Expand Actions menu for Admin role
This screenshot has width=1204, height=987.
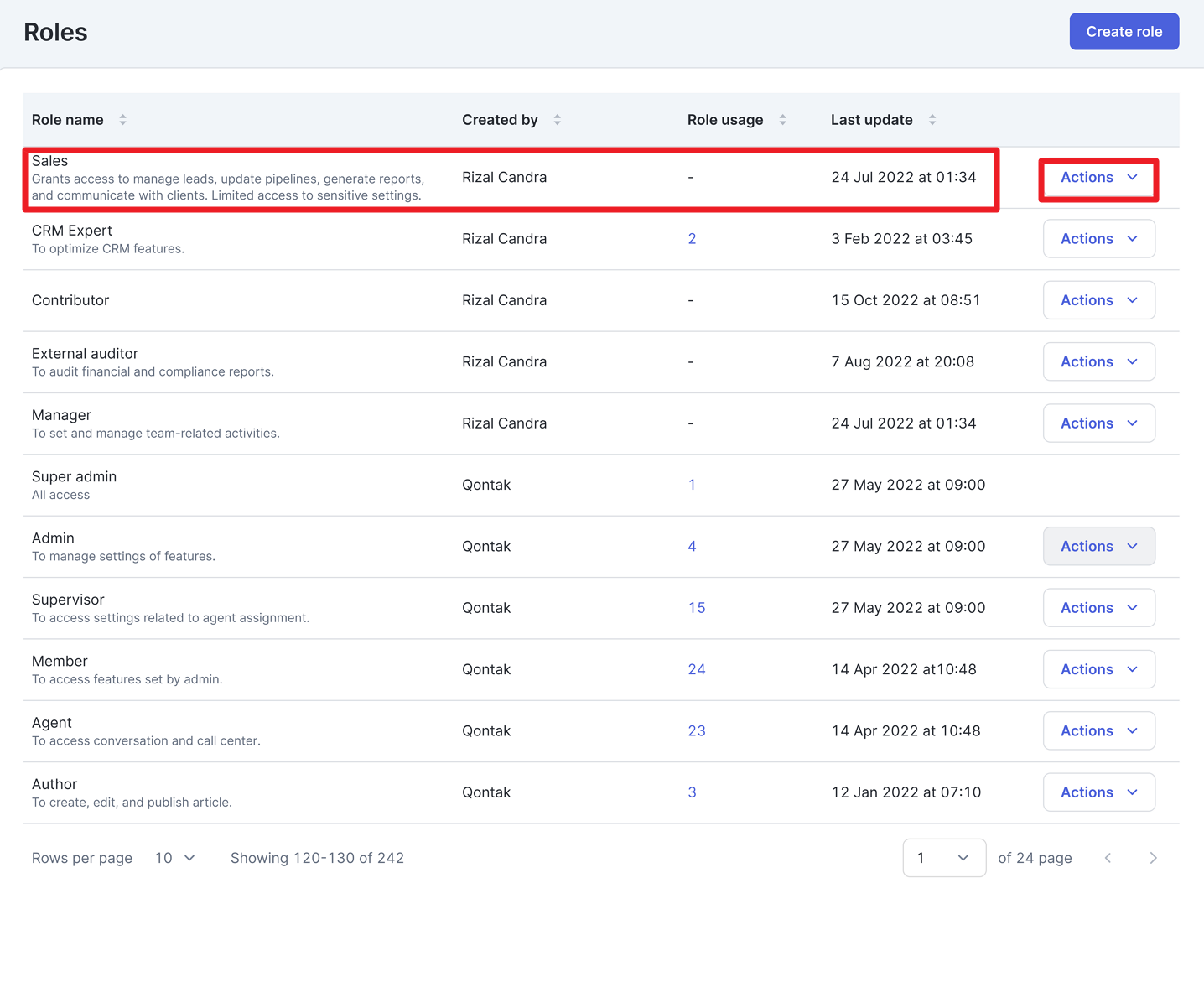[1098, 547]
